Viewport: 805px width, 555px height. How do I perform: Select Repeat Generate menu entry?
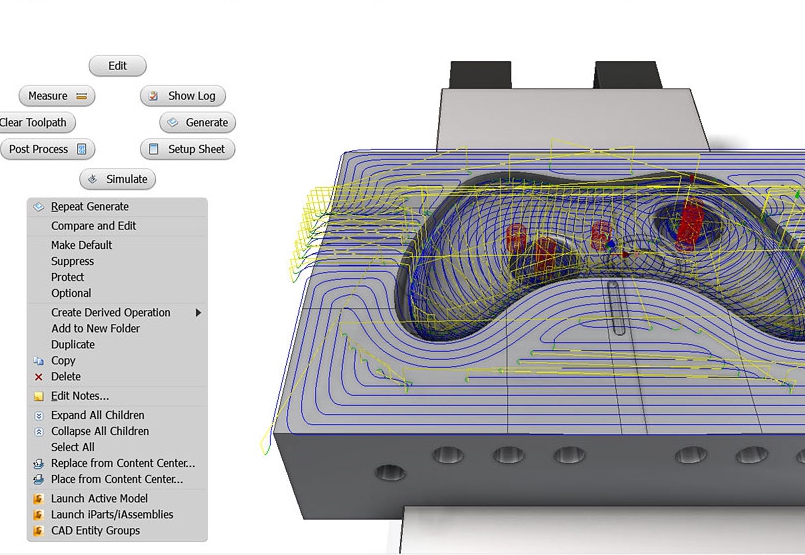(x=89, y=206)
